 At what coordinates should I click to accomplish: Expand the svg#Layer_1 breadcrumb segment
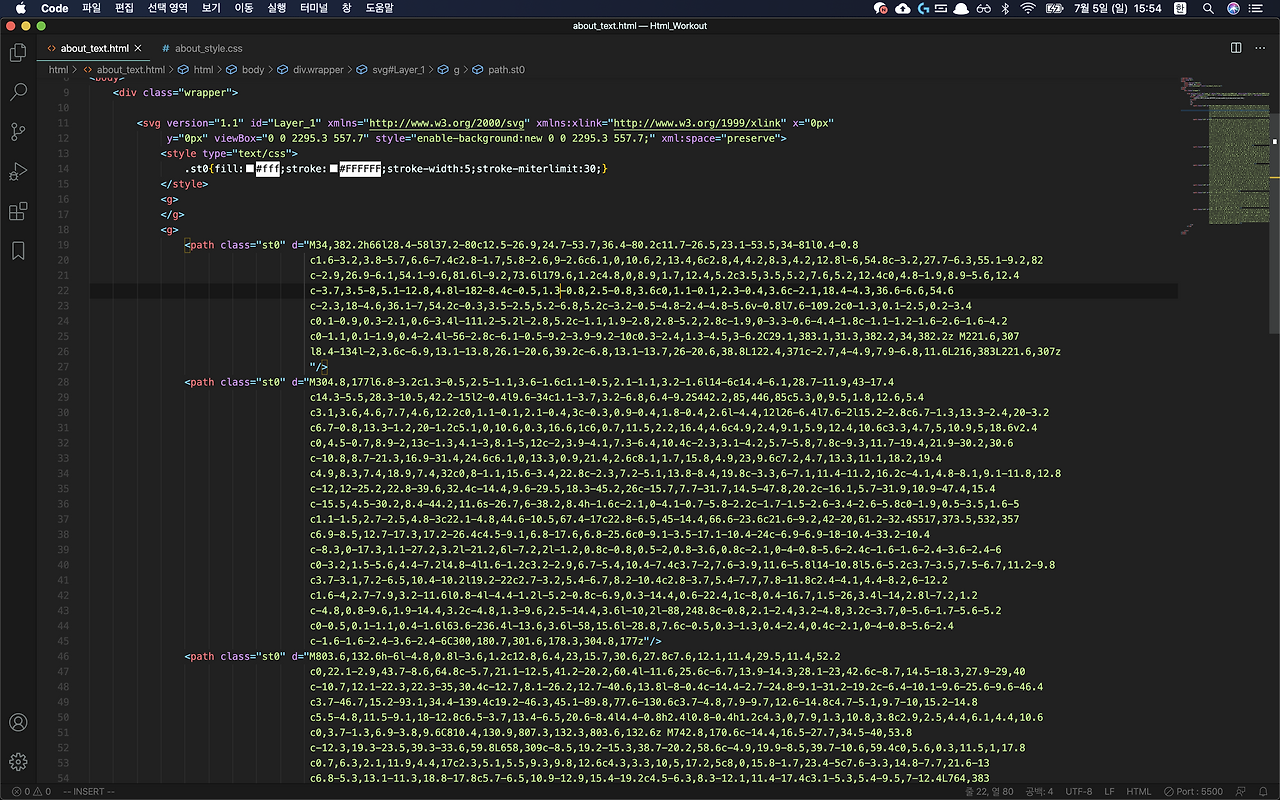(x=390, y=70)
